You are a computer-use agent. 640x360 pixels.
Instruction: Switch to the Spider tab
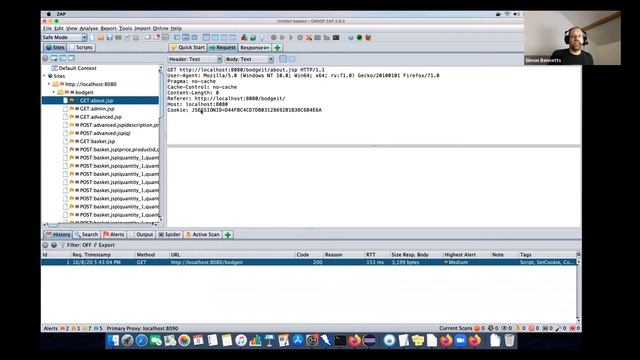[x=169, y=235]
